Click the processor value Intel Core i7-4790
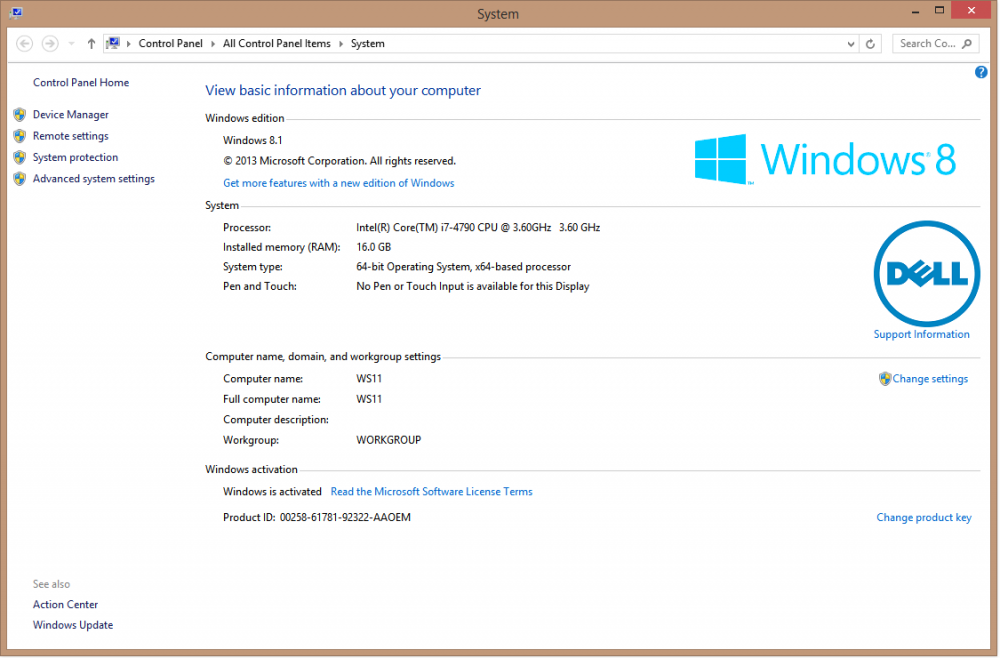 478,228
